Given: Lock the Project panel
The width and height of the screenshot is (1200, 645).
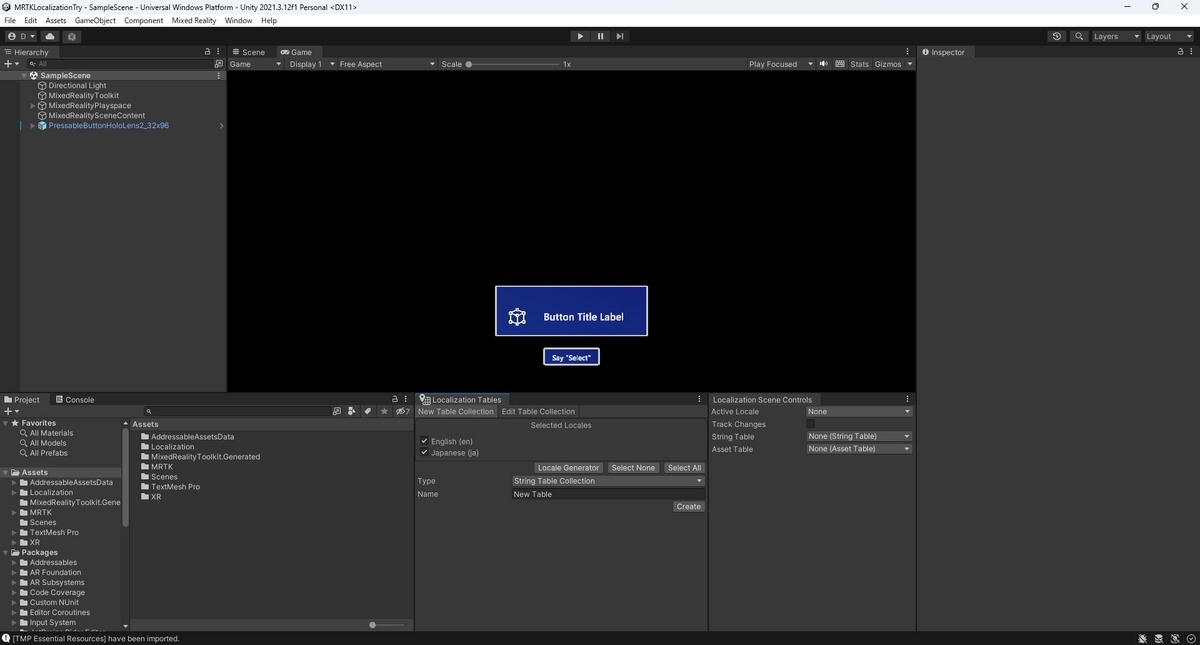Looking at the screenshot, I should (x=394, y=399).
